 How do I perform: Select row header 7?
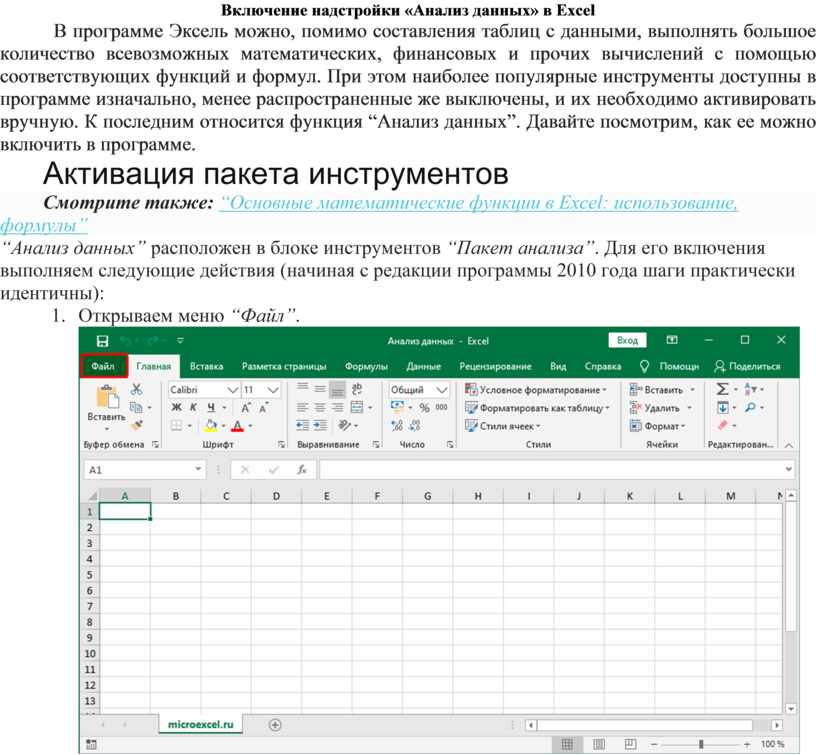(x=91, y=606)
